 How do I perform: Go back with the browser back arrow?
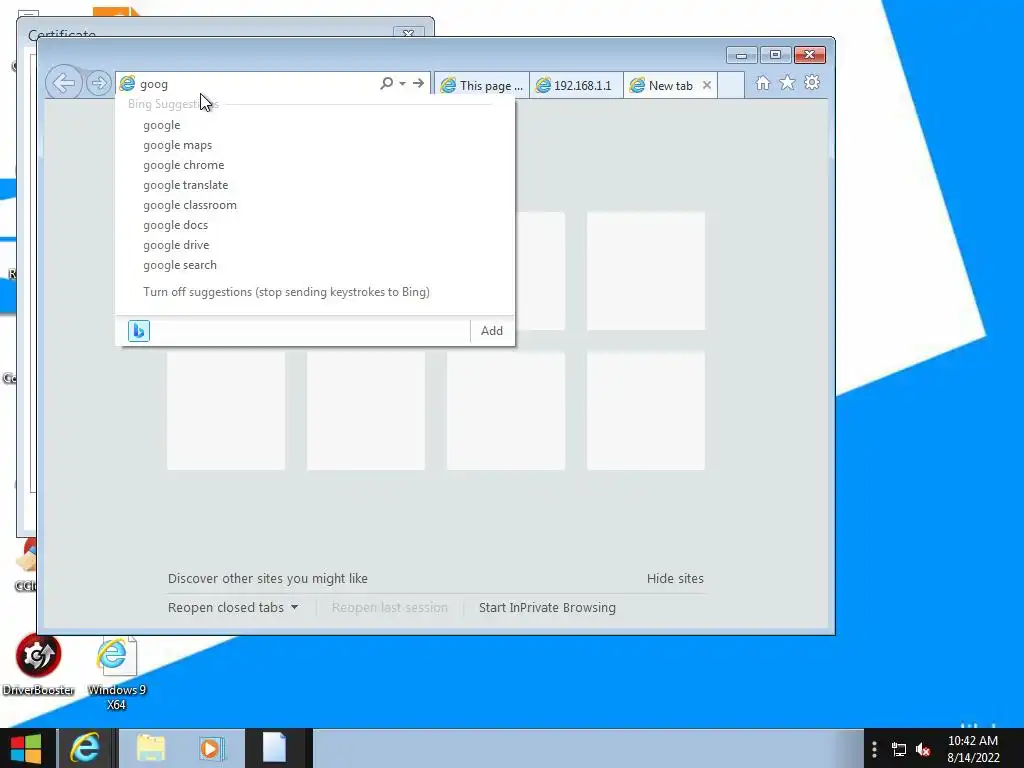[63, 84]
